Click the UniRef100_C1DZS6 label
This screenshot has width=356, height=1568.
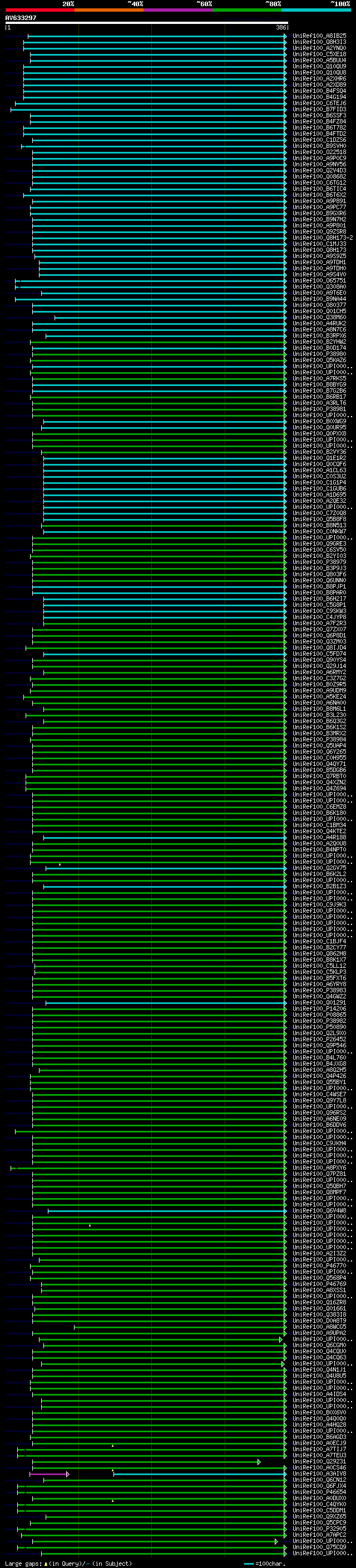click(x=319, y=140)
